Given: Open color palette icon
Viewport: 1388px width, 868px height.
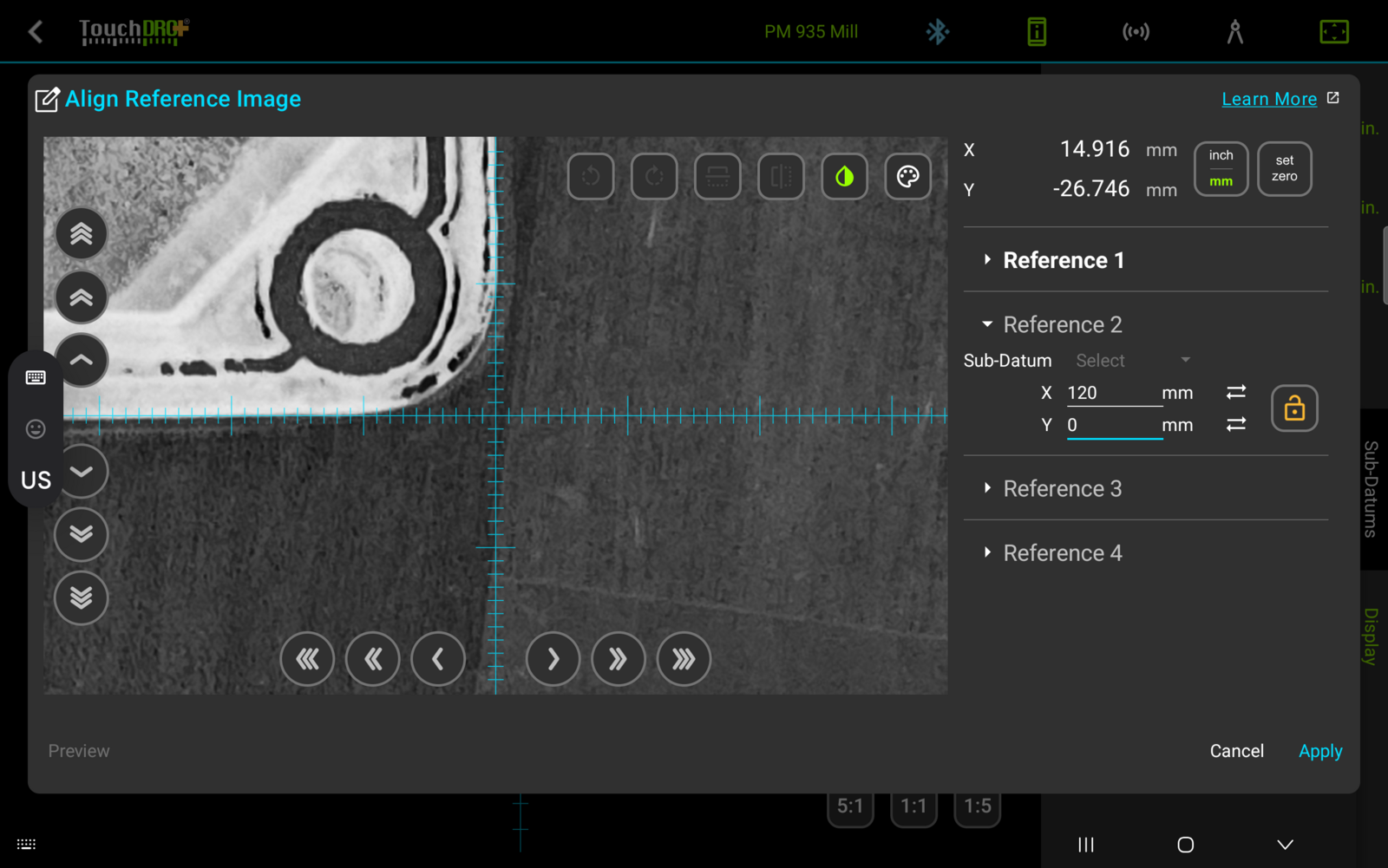Looking at the screenshot, I should click(907, 177).
